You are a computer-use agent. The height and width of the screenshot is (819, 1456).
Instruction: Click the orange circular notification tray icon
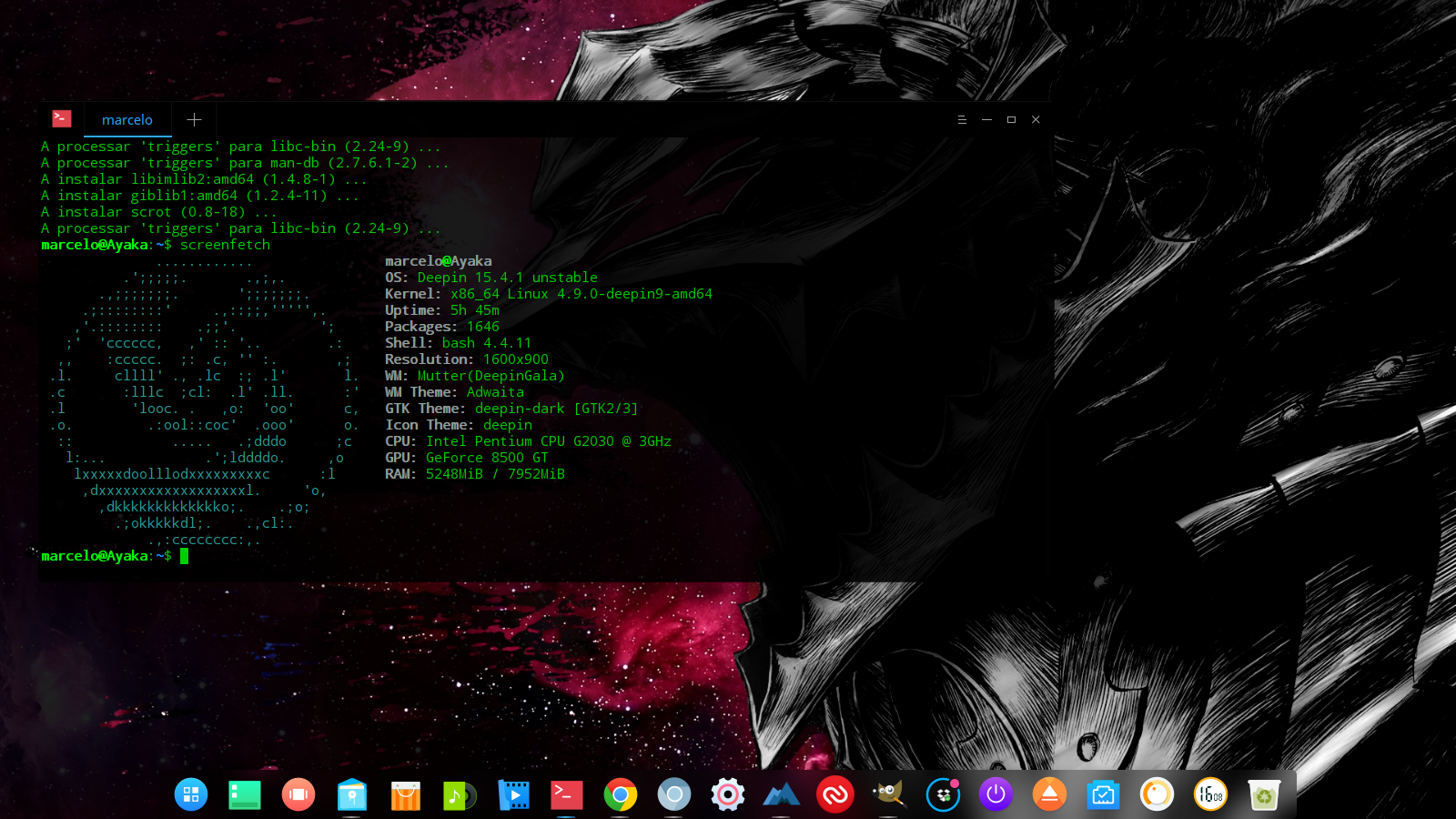tap(1157, 794)
